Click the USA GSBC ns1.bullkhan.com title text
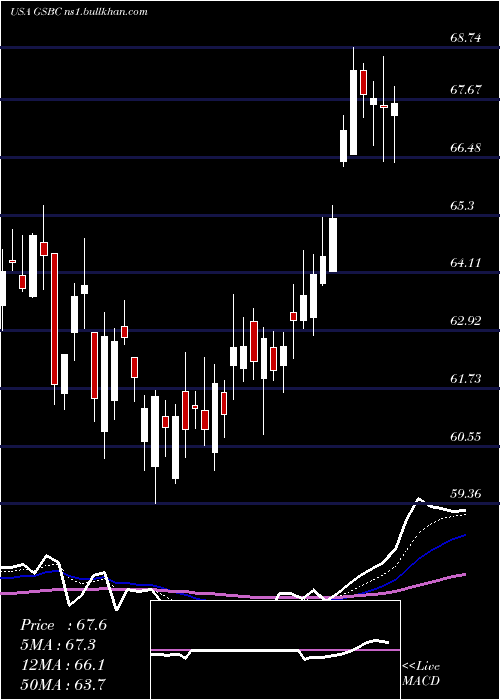Screen dimensions: 500x700 [79, 12]
